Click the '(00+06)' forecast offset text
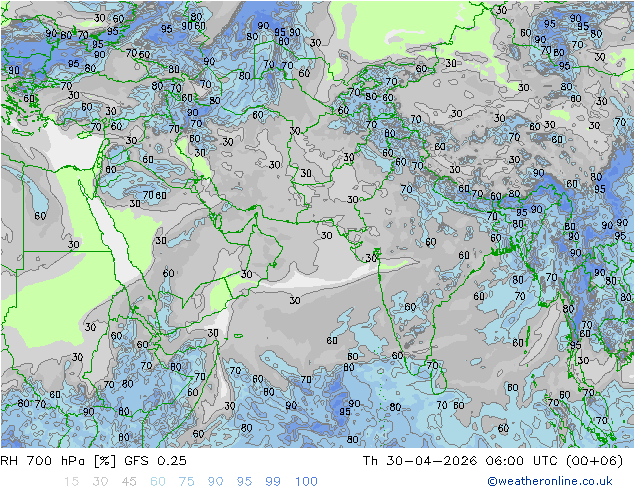This screenshot has height=490, width=634. [x=594, y=461]
